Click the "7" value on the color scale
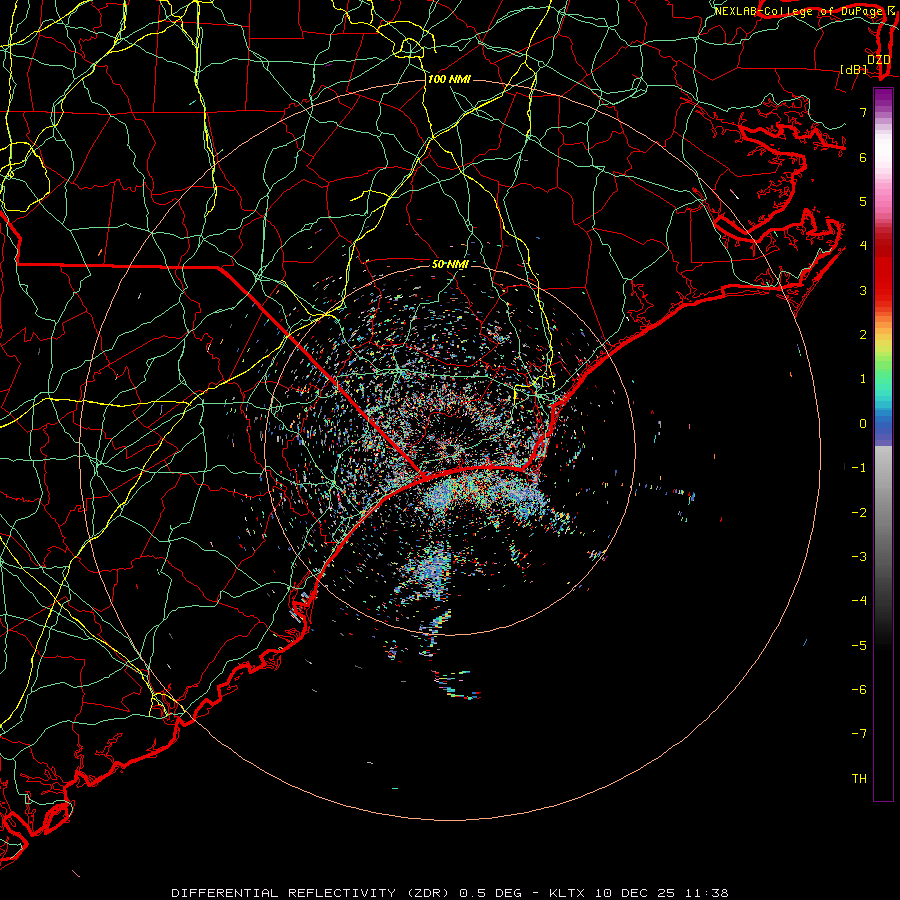The height and width of the screenshot is (900, 900). point(863,112)
